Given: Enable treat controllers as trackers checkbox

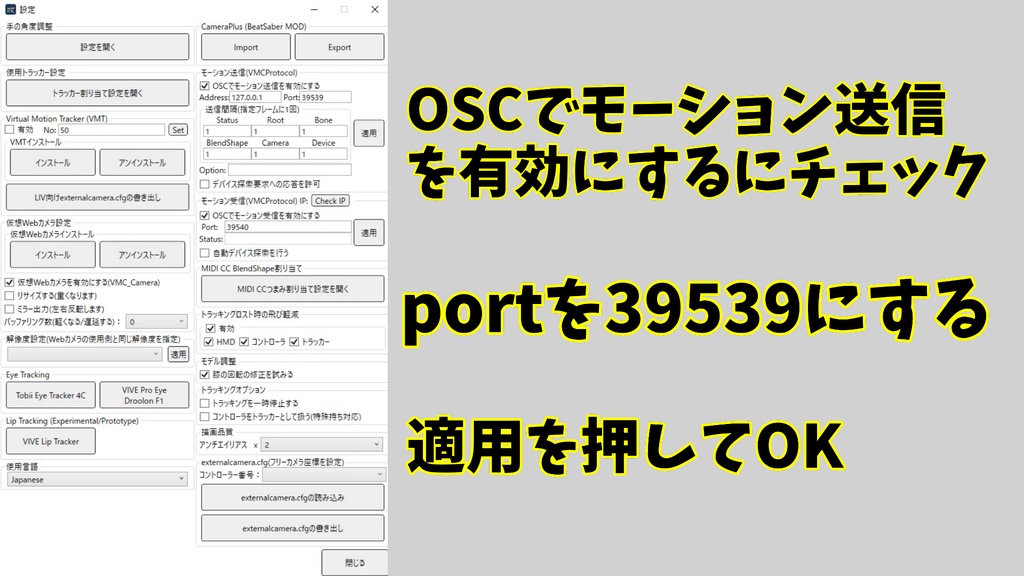Looking at the screenshot, I should click(205, 416).
